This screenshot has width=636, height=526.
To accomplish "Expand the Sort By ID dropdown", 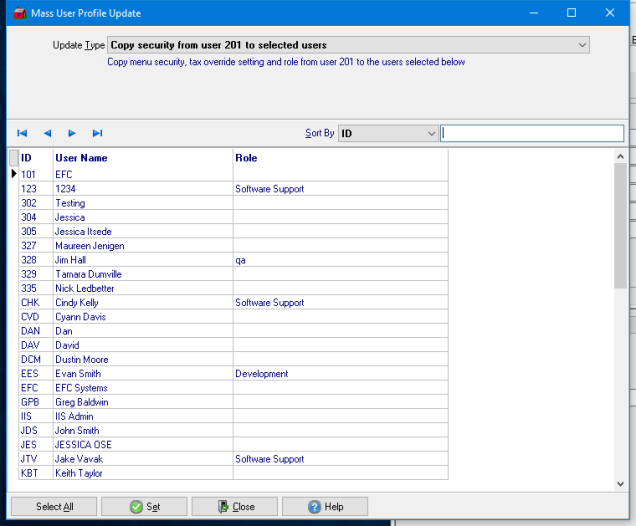I will pos(431,133).
